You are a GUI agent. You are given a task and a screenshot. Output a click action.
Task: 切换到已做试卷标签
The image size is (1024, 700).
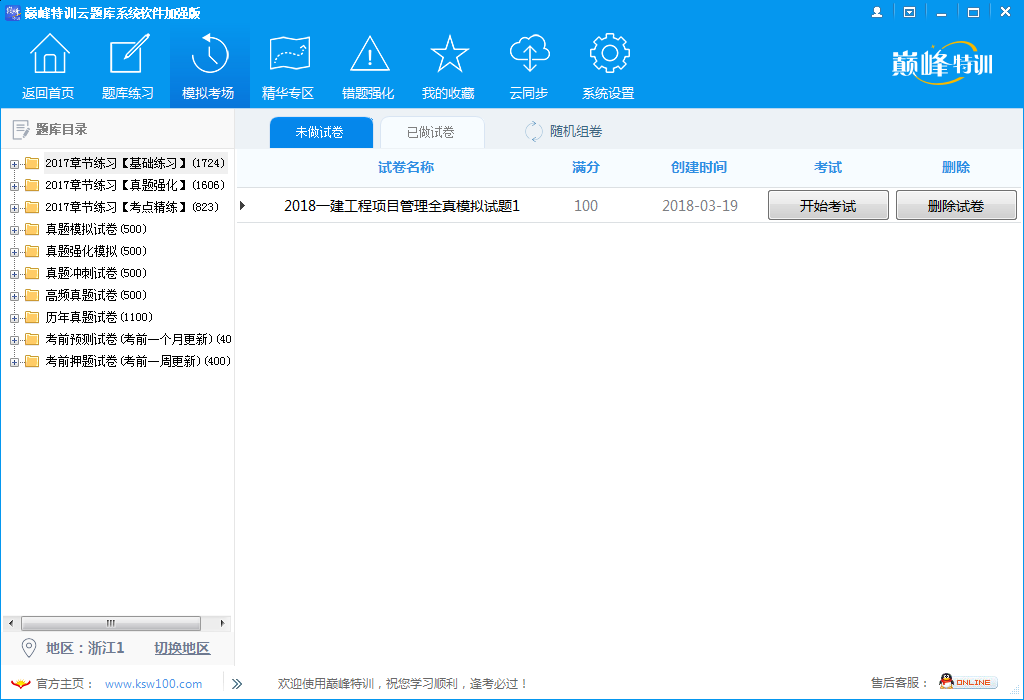432,131
